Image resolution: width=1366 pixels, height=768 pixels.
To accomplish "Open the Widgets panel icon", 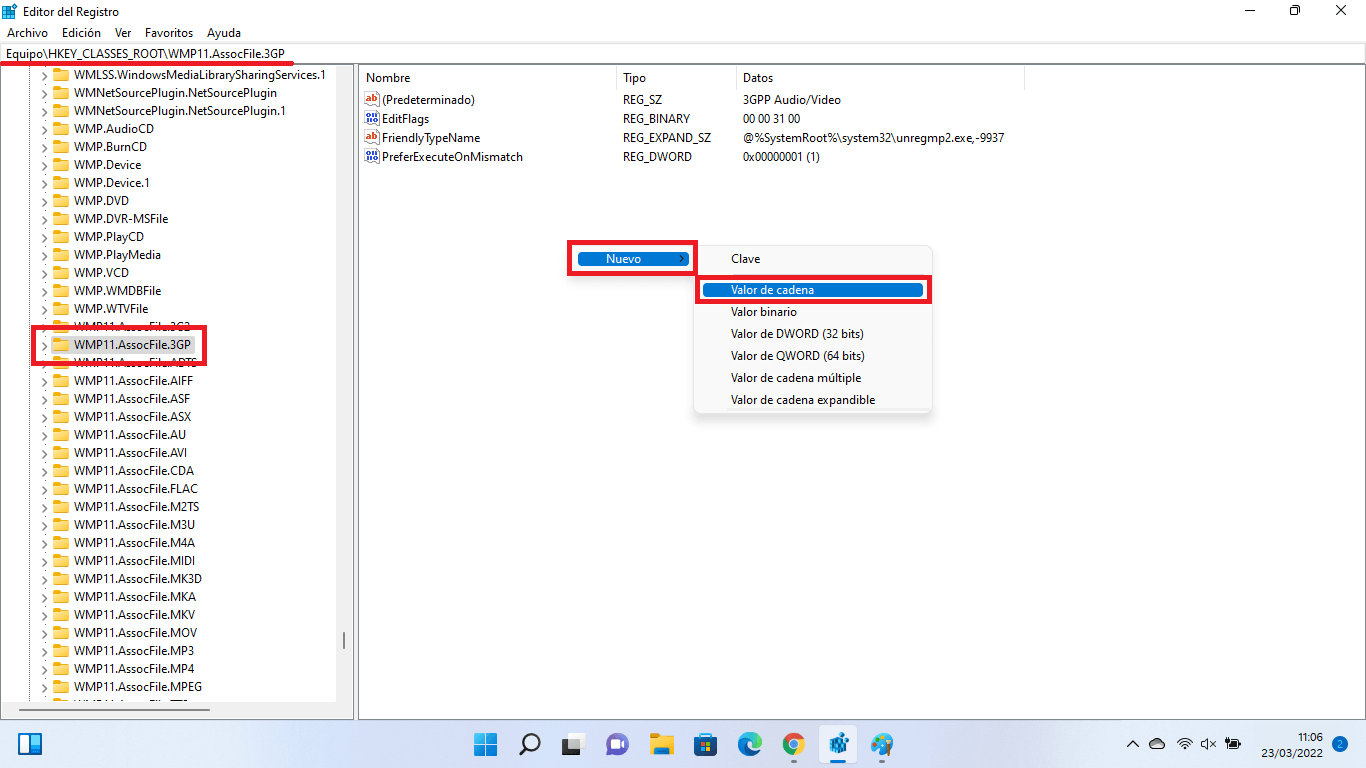I will click(30, 744).
